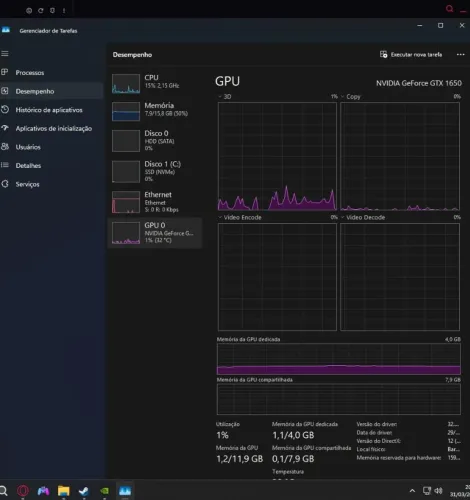The image size is (470, 500).
Task: Click the 1,2/11,9 GB GPU memory value
Action: pos(240,459)
